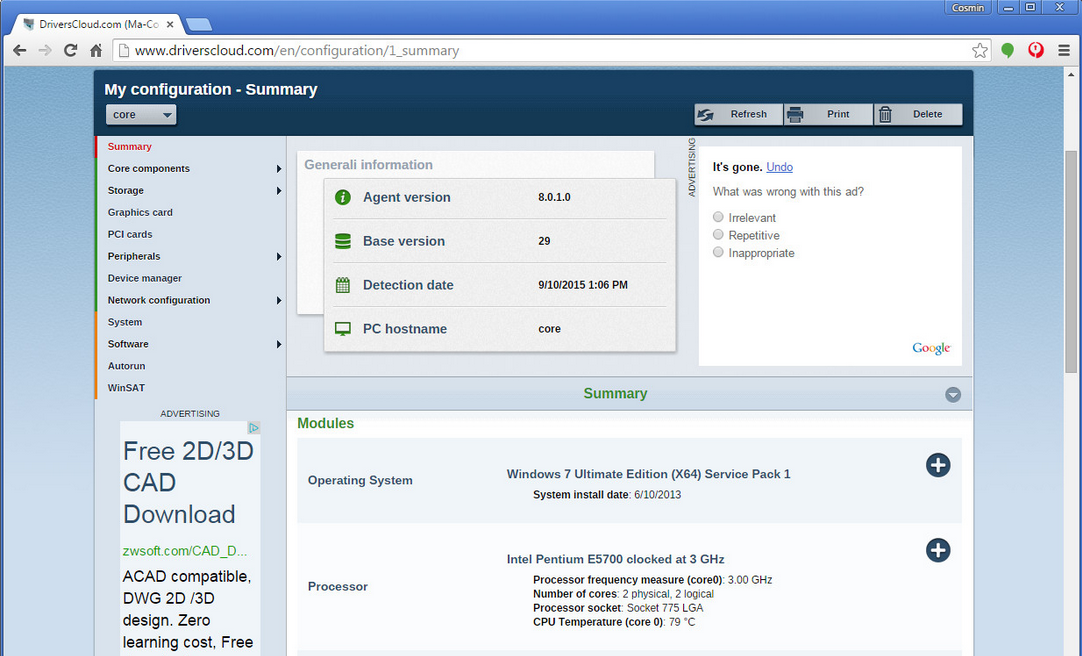This screenshot has height=656, width=1082.
Task: Click the Agent version info icon
Action: (343, 197)
